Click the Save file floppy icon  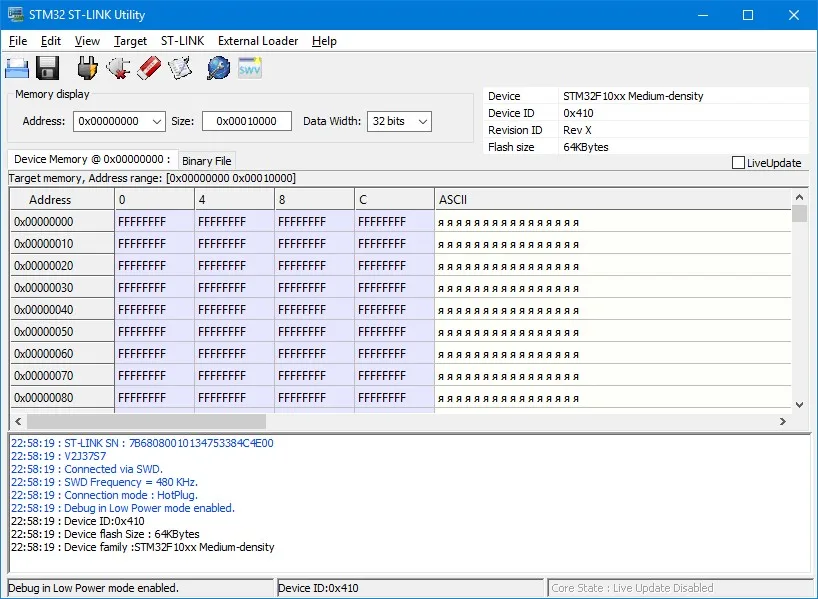click(x=48, y=68)
